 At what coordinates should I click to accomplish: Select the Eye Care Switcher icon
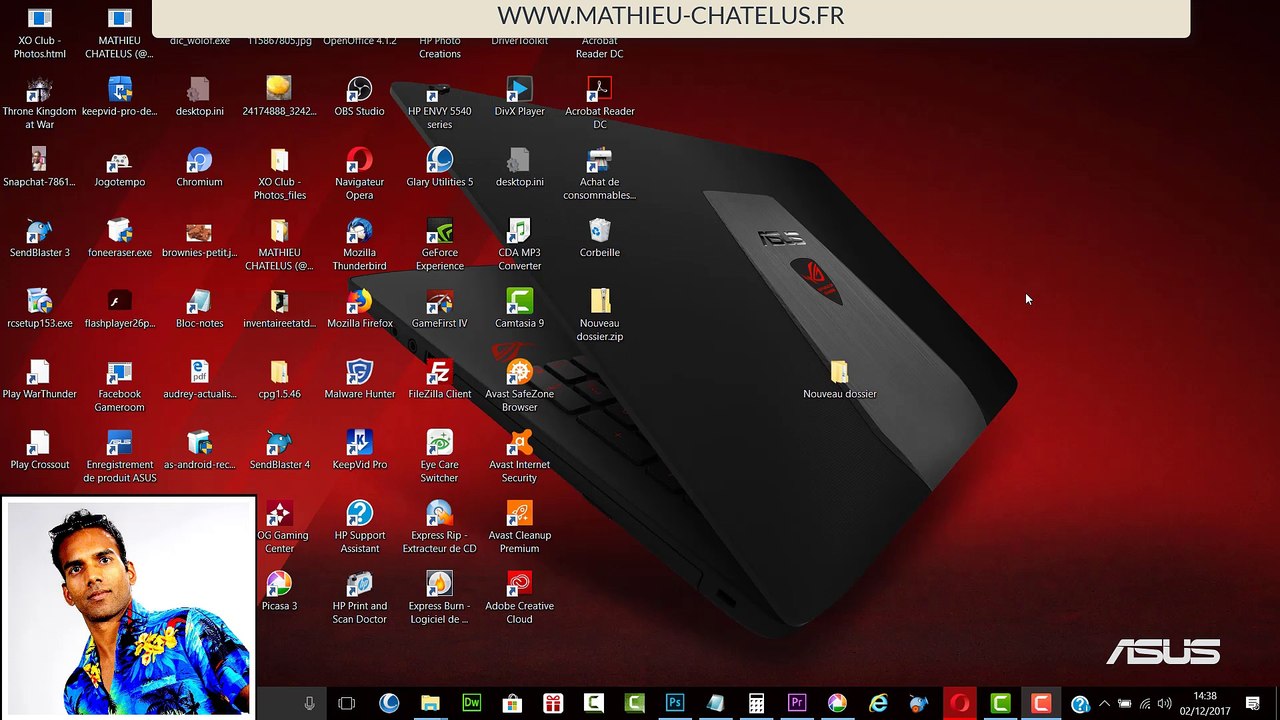click(x=439, y=457)
